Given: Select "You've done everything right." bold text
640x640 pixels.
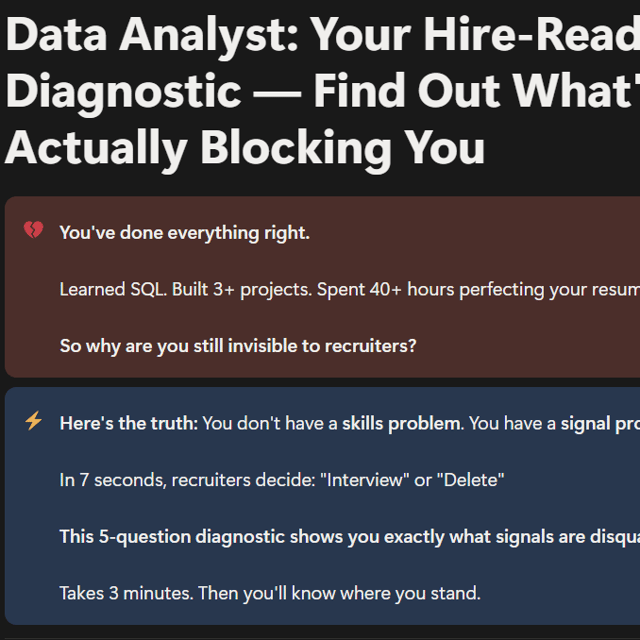Looking at the screenshot, I should point(185,233).
